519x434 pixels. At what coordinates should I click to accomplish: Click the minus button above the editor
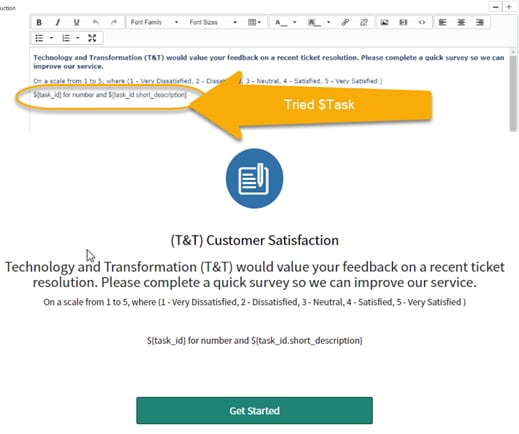496,7
